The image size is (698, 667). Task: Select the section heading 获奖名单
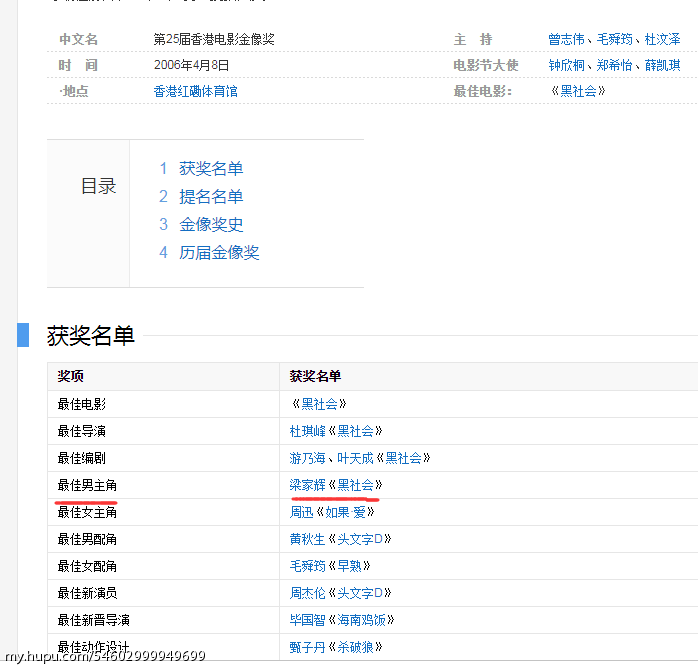pos(91,335)
